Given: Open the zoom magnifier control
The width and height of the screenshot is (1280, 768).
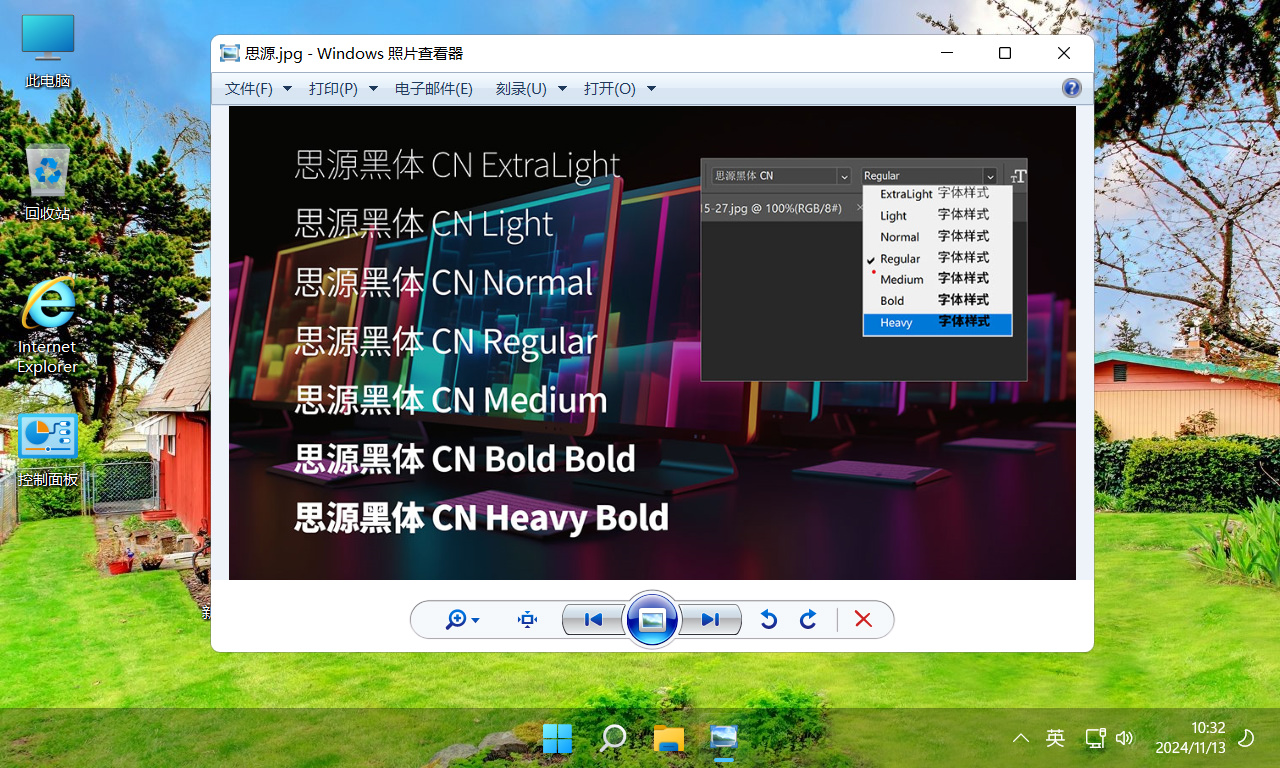Looking at the screenshot, I should click(x=456, y=620).
